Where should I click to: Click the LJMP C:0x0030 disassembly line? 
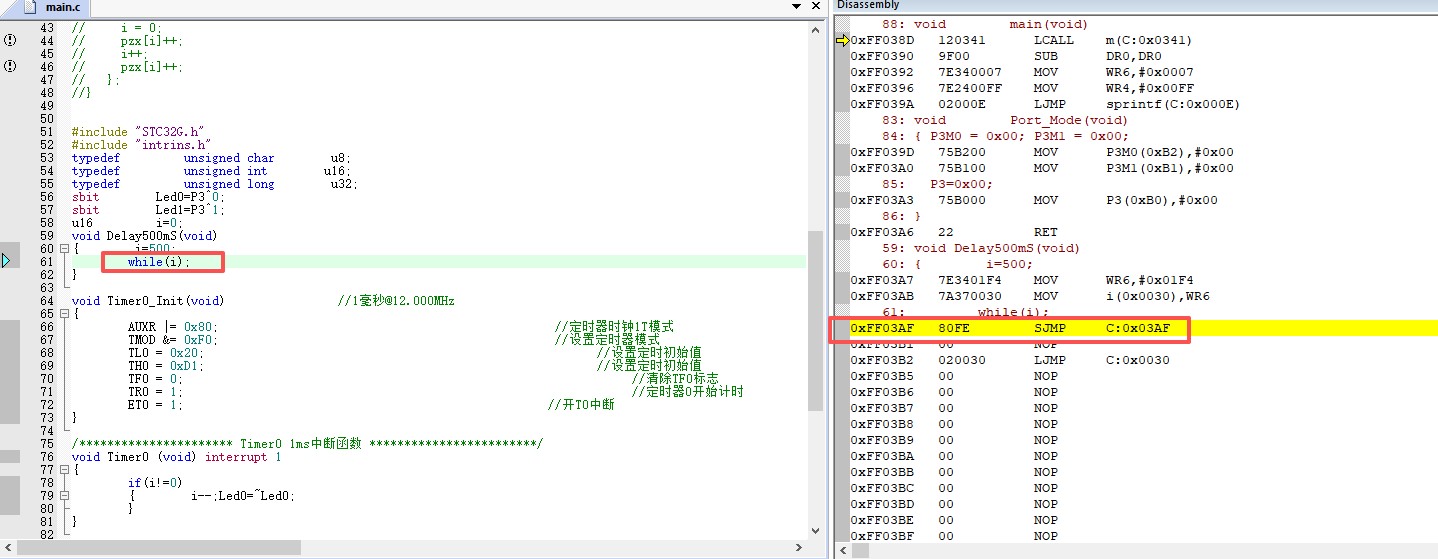point(1010,360)
